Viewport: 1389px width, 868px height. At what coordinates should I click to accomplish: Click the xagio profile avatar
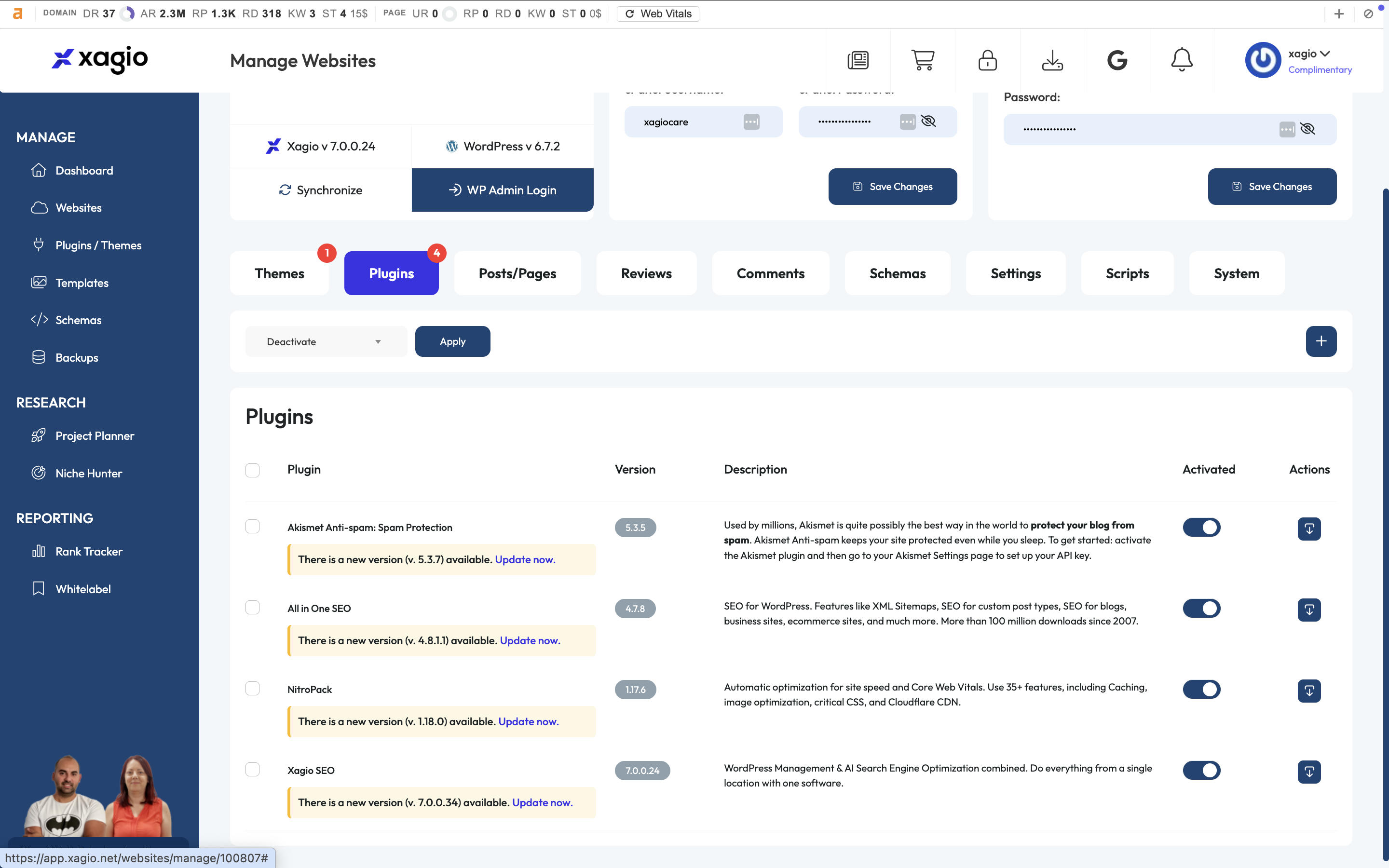click(x=1263, y=60)
